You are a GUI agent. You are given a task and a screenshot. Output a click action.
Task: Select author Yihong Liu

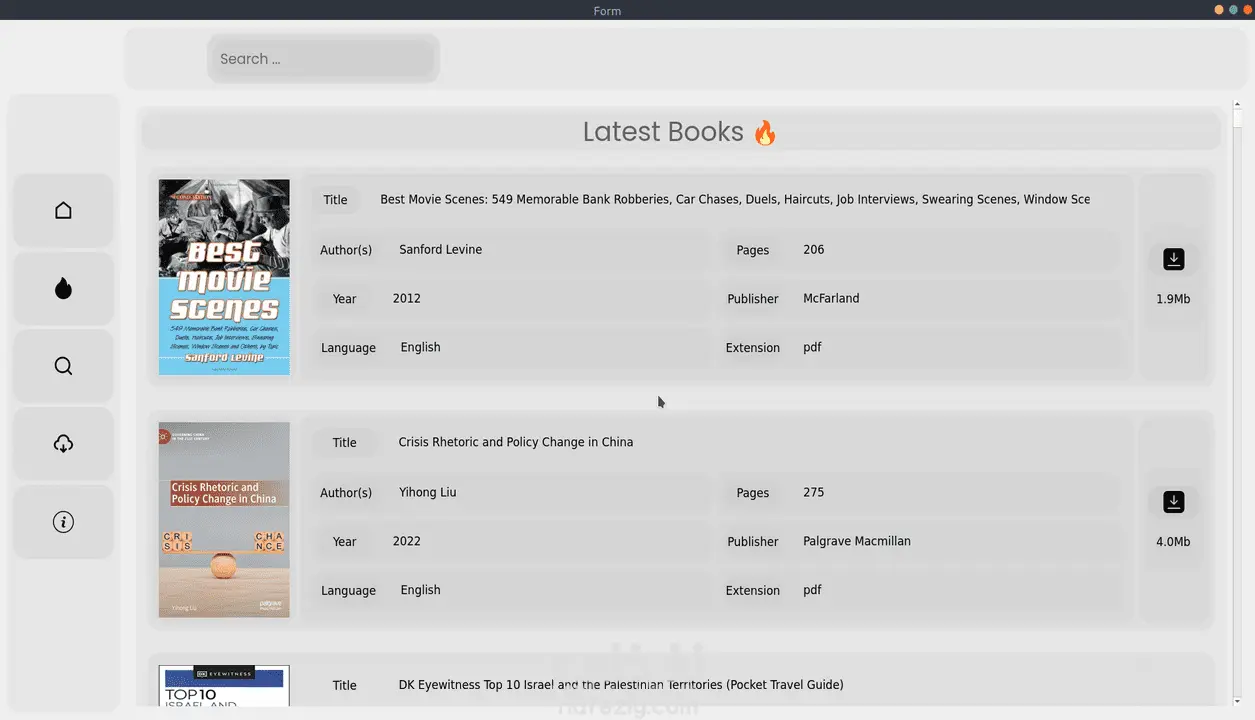coord(428,492)
